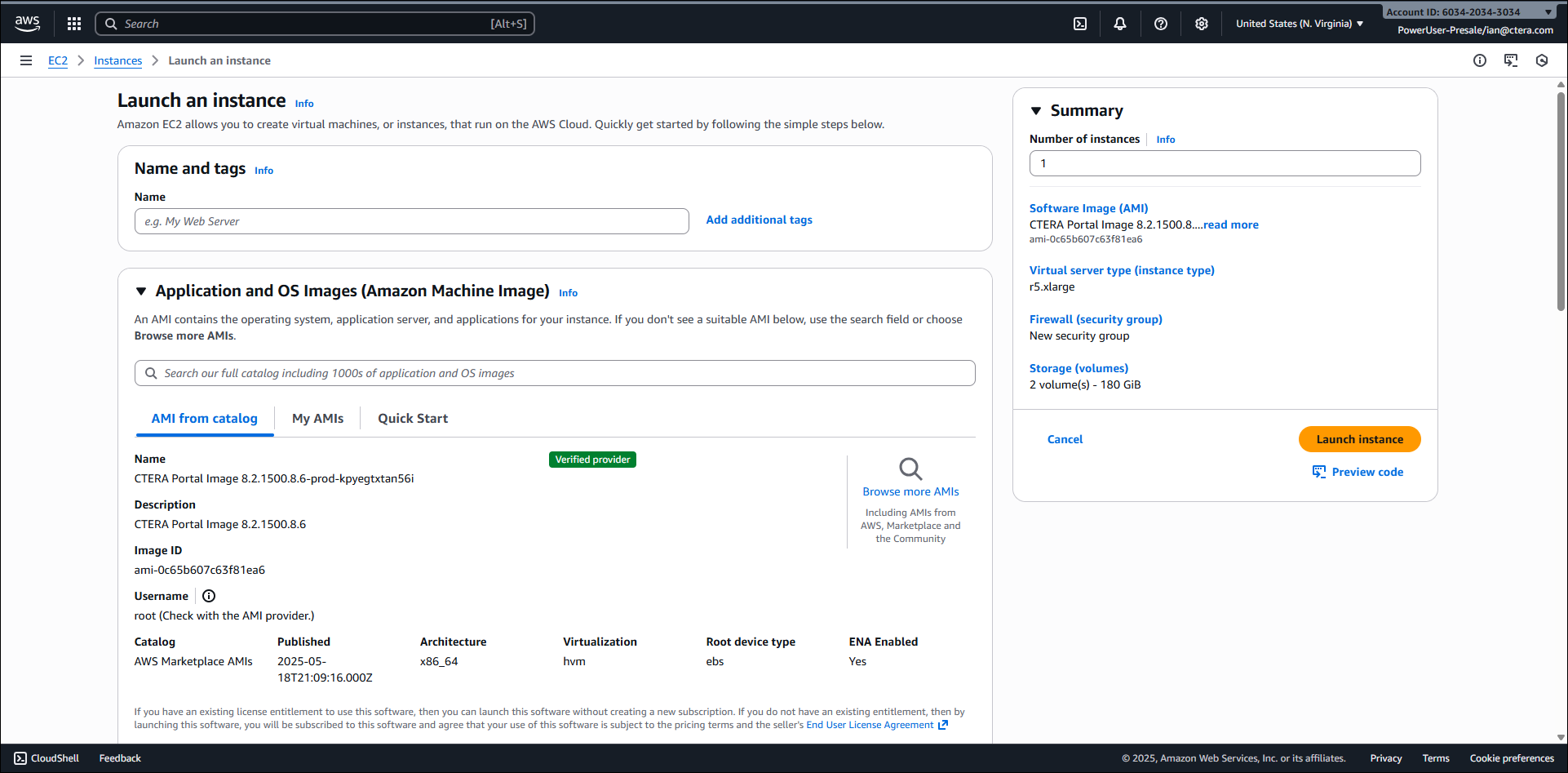Focus the Number of instances field

[1225, 163]
